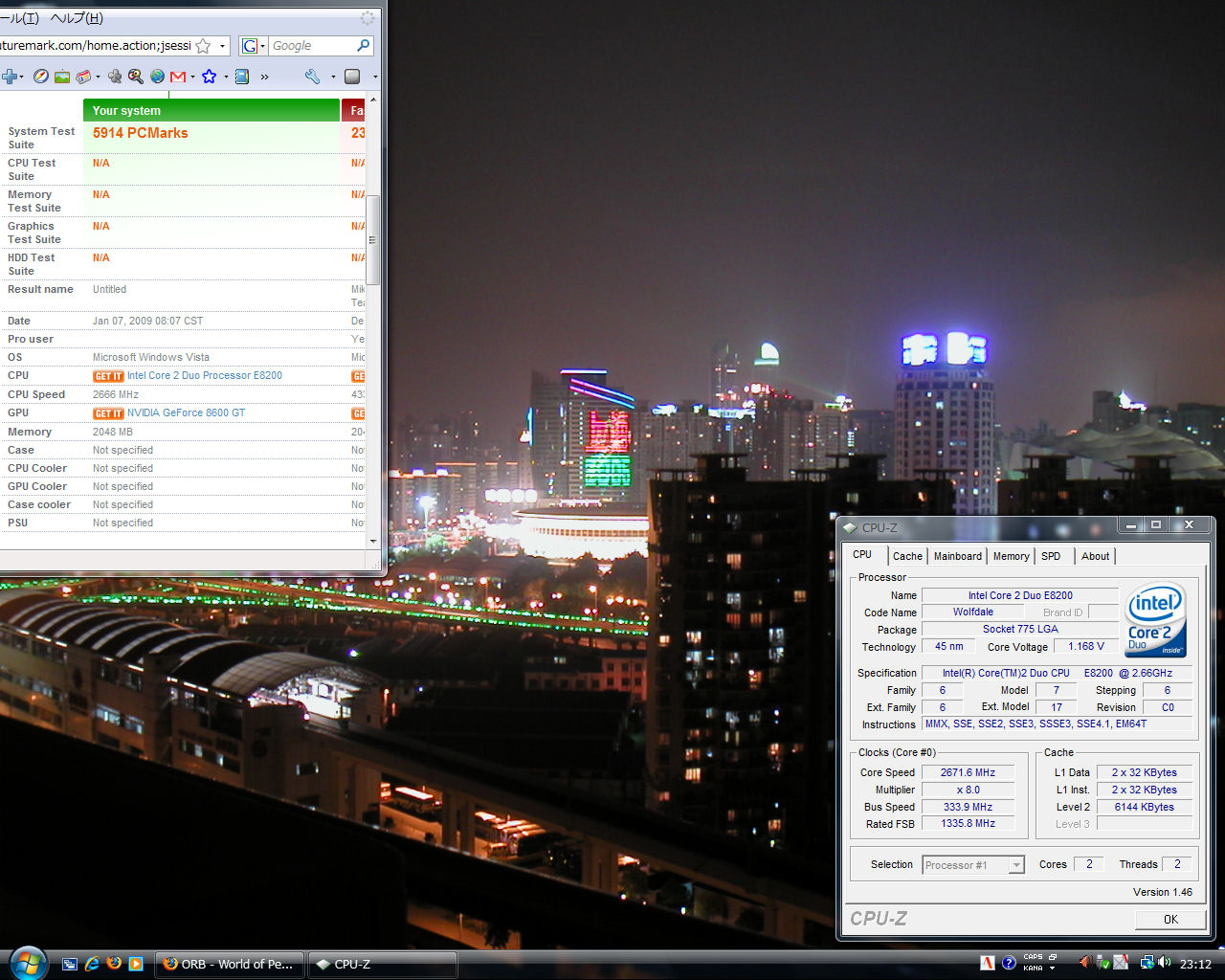Open the dropdown beside the wrench icon
This screenshot has height=980, width=1225.
tap(332, 77)
